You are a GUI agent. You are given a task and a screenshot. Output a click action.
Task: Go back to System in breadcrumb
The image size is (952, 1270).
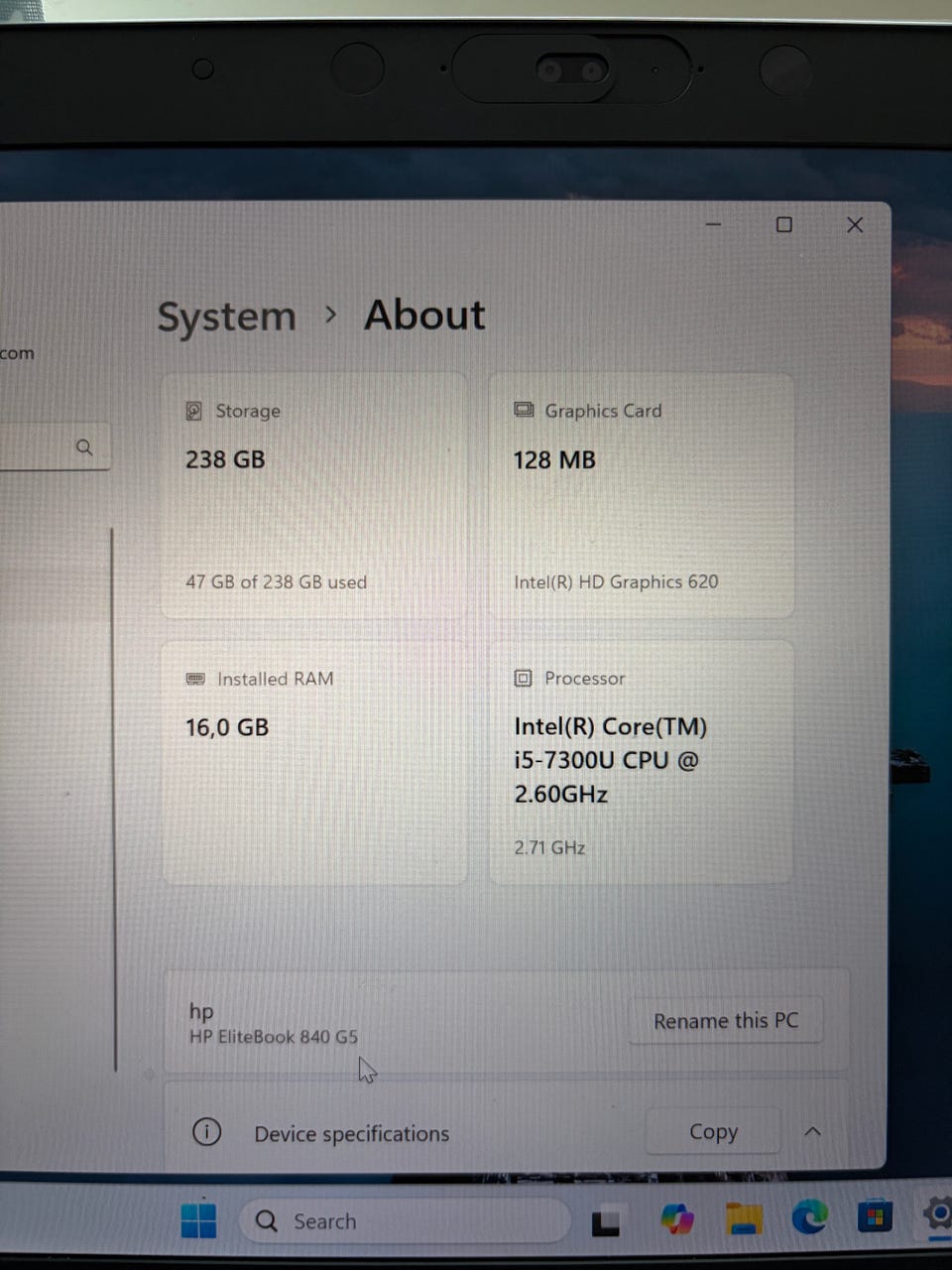pos(227,317)
